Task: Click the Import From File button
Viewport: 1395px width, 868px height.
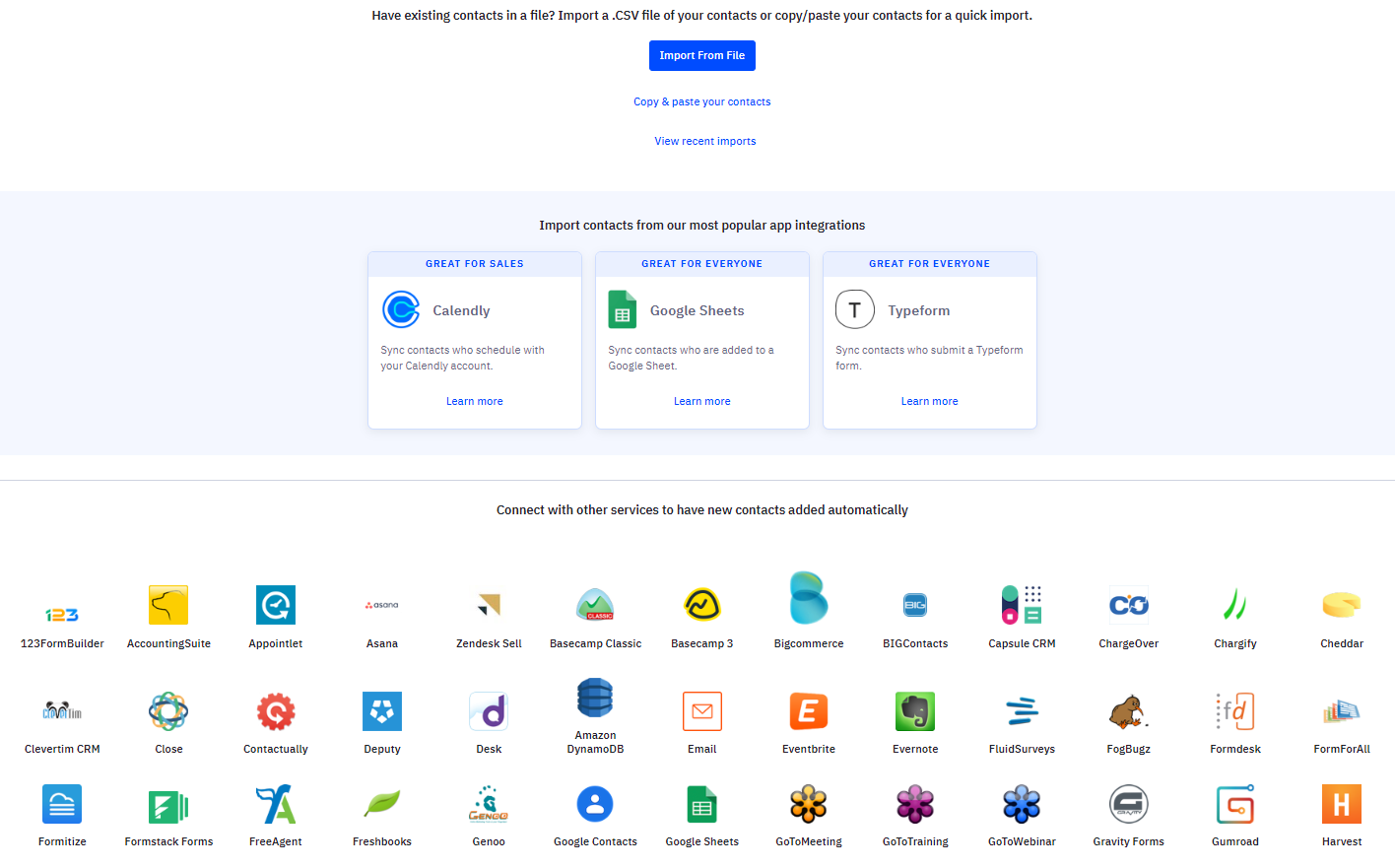Action: tap(701, 55)
